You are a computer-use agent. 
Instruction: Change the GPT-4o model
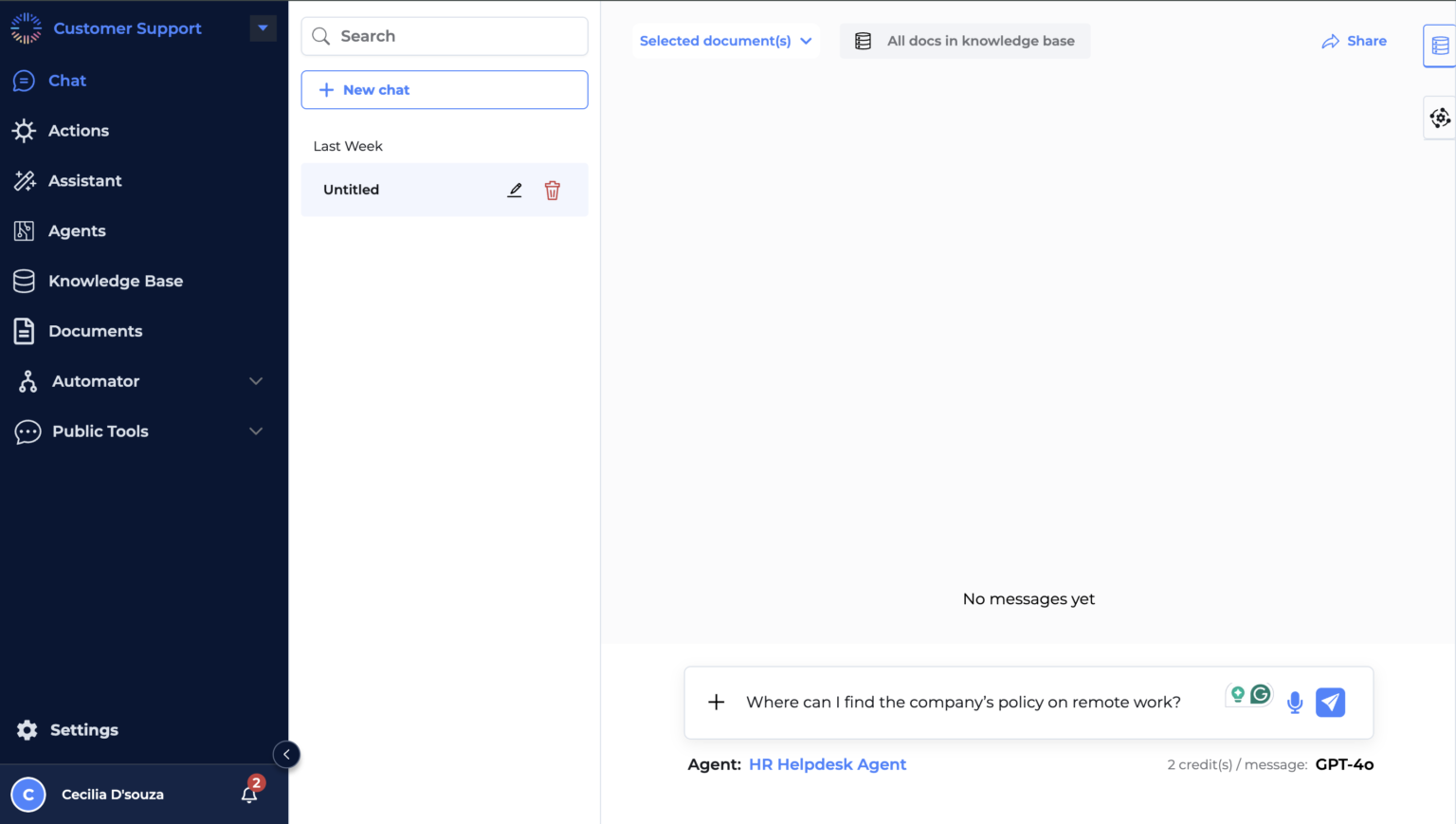[1344, 764]
